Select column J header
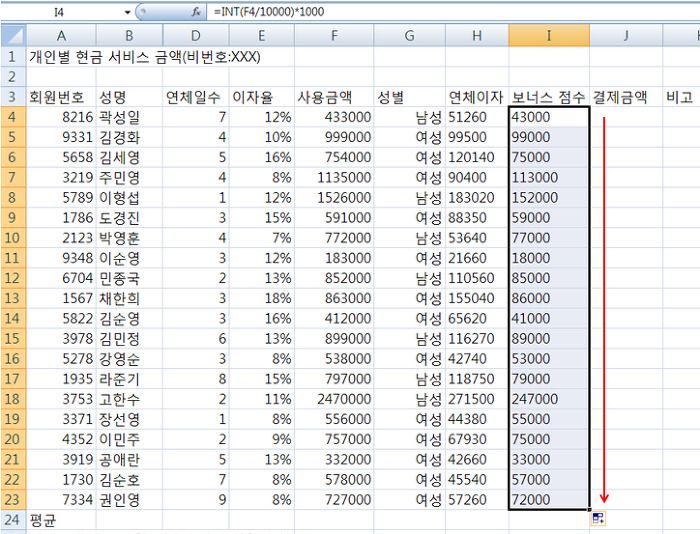This screenshot has width=700, height=534. pos(626,35)
